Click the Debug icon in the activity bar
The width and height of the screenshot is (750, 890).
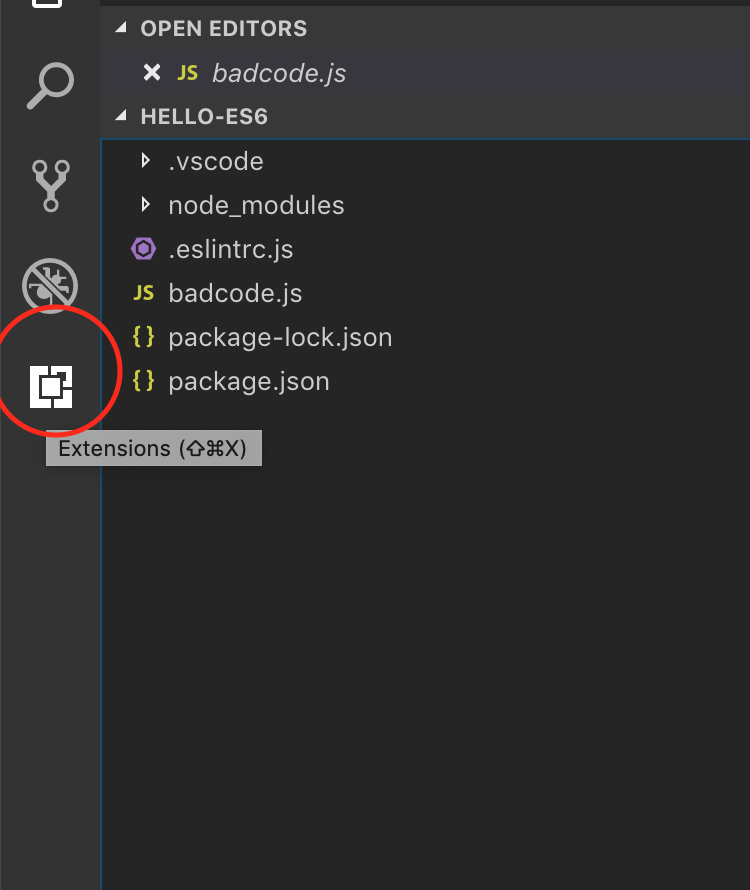coord(50,286)
